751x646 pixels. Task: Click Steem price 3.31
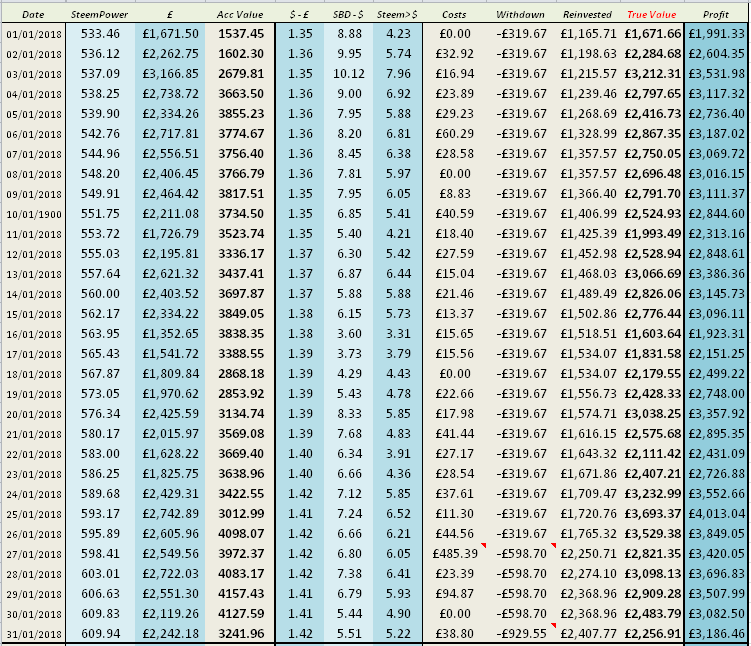point(398,333)
